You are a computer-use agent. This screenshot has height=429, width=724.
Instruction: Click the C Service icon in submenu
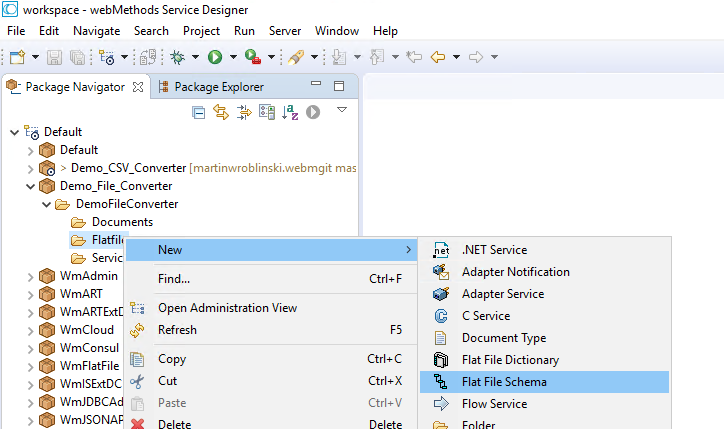[442, 316]
